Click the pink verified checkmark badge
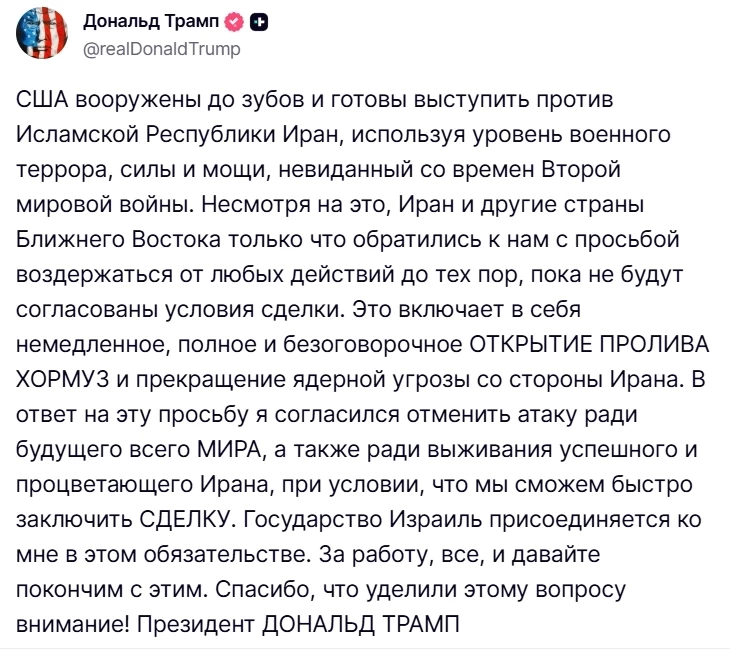Viewport: 730px width, 651px height. [x=234, y=22]
